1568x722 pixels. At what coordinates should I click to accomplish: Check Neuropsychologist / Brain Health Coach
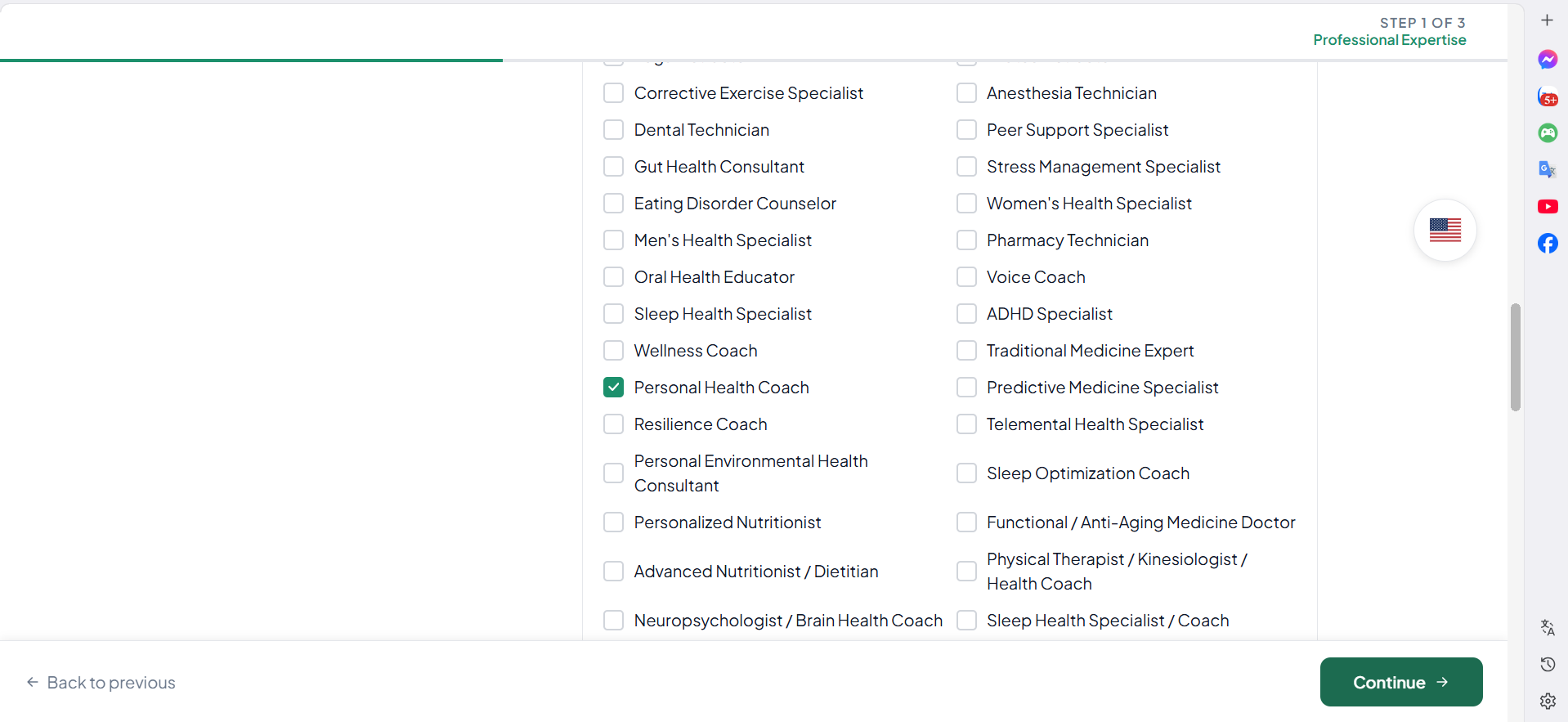coord(614,620)
